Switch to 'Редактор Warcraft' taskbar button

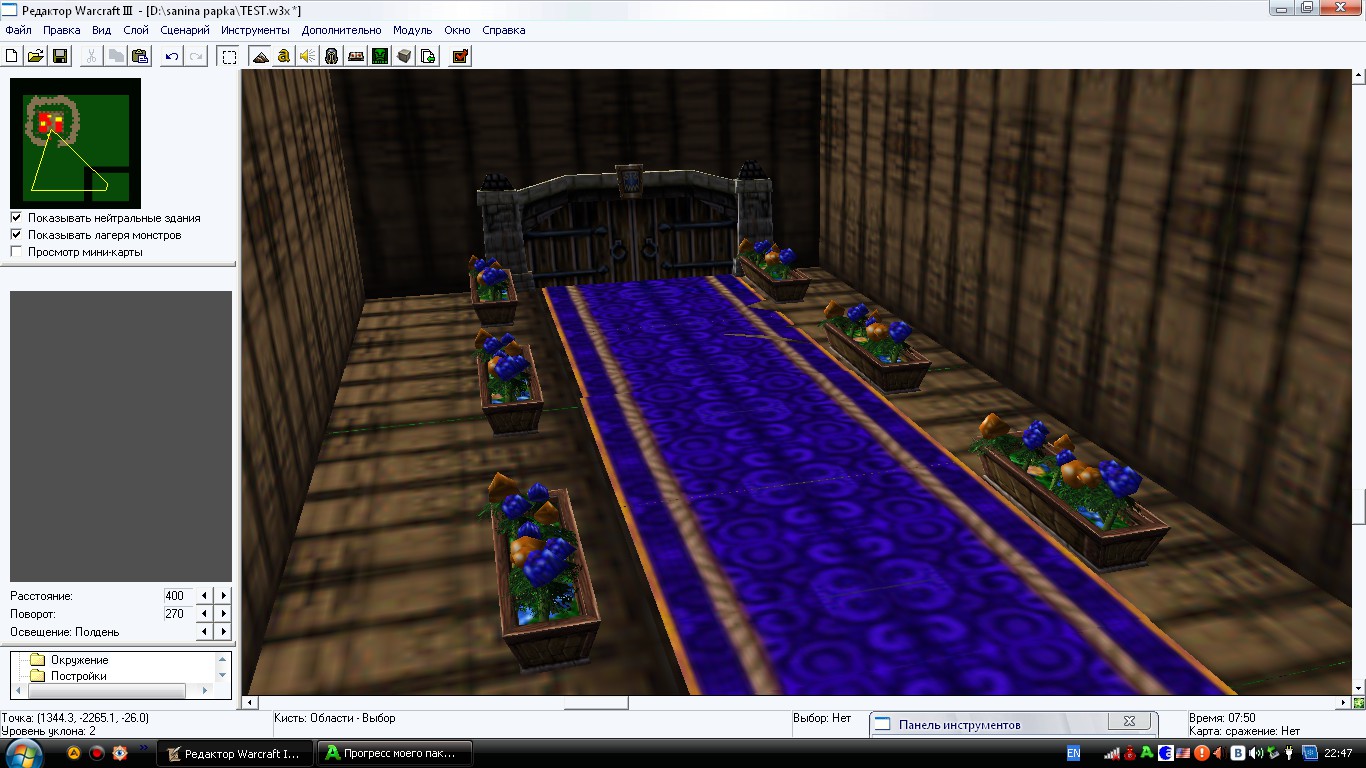pyautogui.click(x=233, y=753)
